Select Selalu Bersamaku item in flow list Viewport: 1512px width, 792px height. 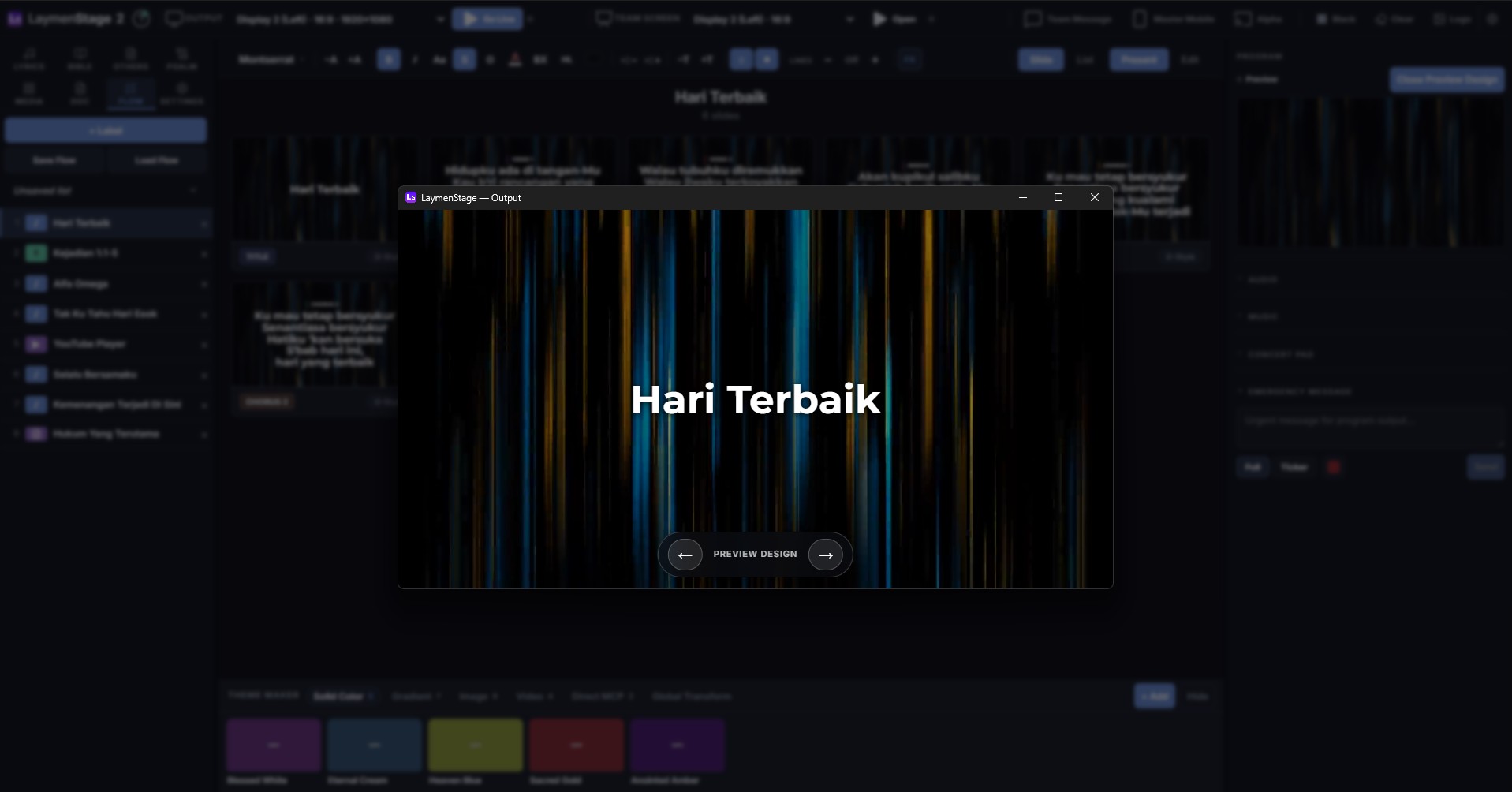(106, 374)
